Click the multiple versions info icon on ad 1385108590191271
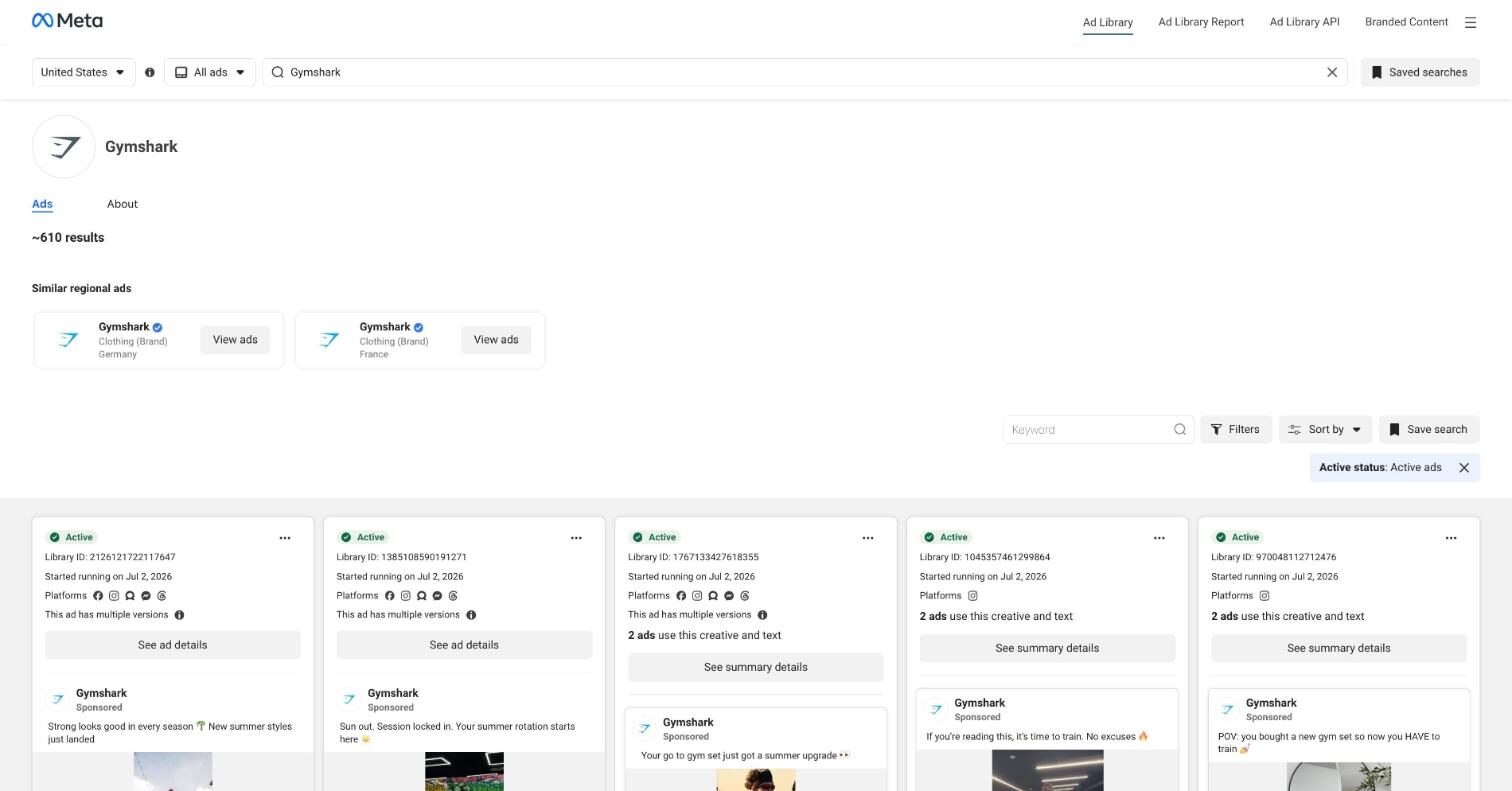The width and height of the screenshot is (1512, 791). click(471, 615)
